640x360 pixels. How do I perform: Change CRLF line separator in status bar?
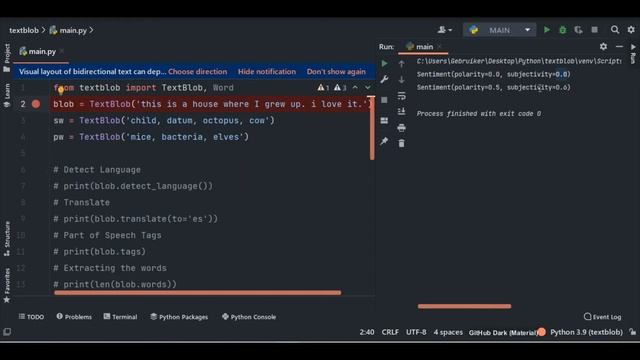click(390, 332)
